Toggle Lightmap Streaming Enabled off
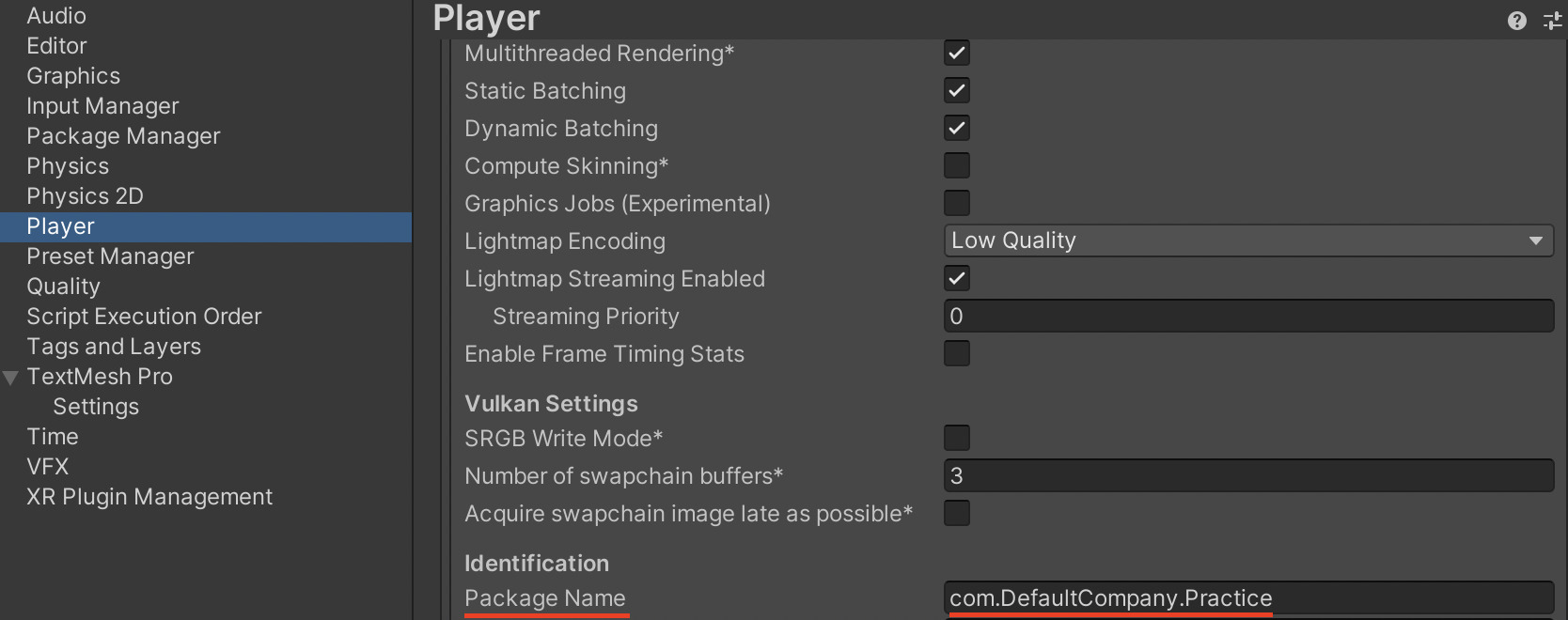This screenshot has height=620, width=1568. 956,278
